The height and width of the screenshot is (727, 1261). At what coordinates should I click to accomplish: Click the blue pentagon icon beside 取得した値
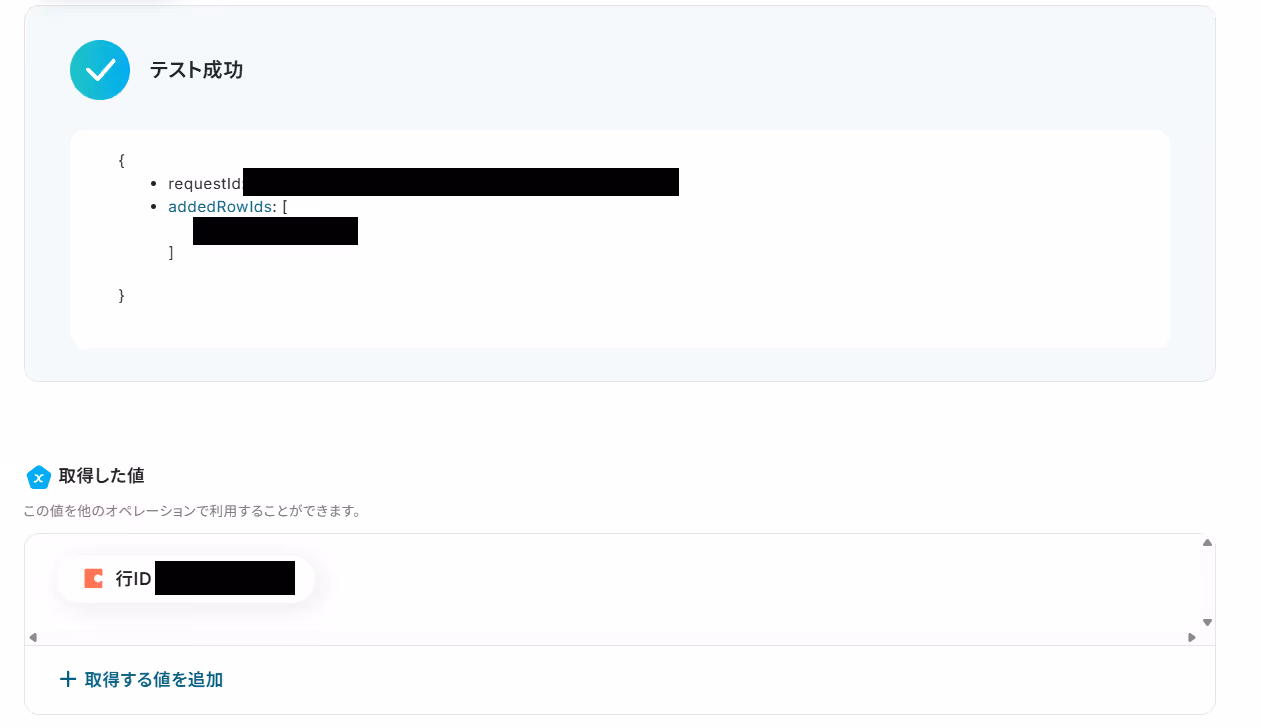38,477
